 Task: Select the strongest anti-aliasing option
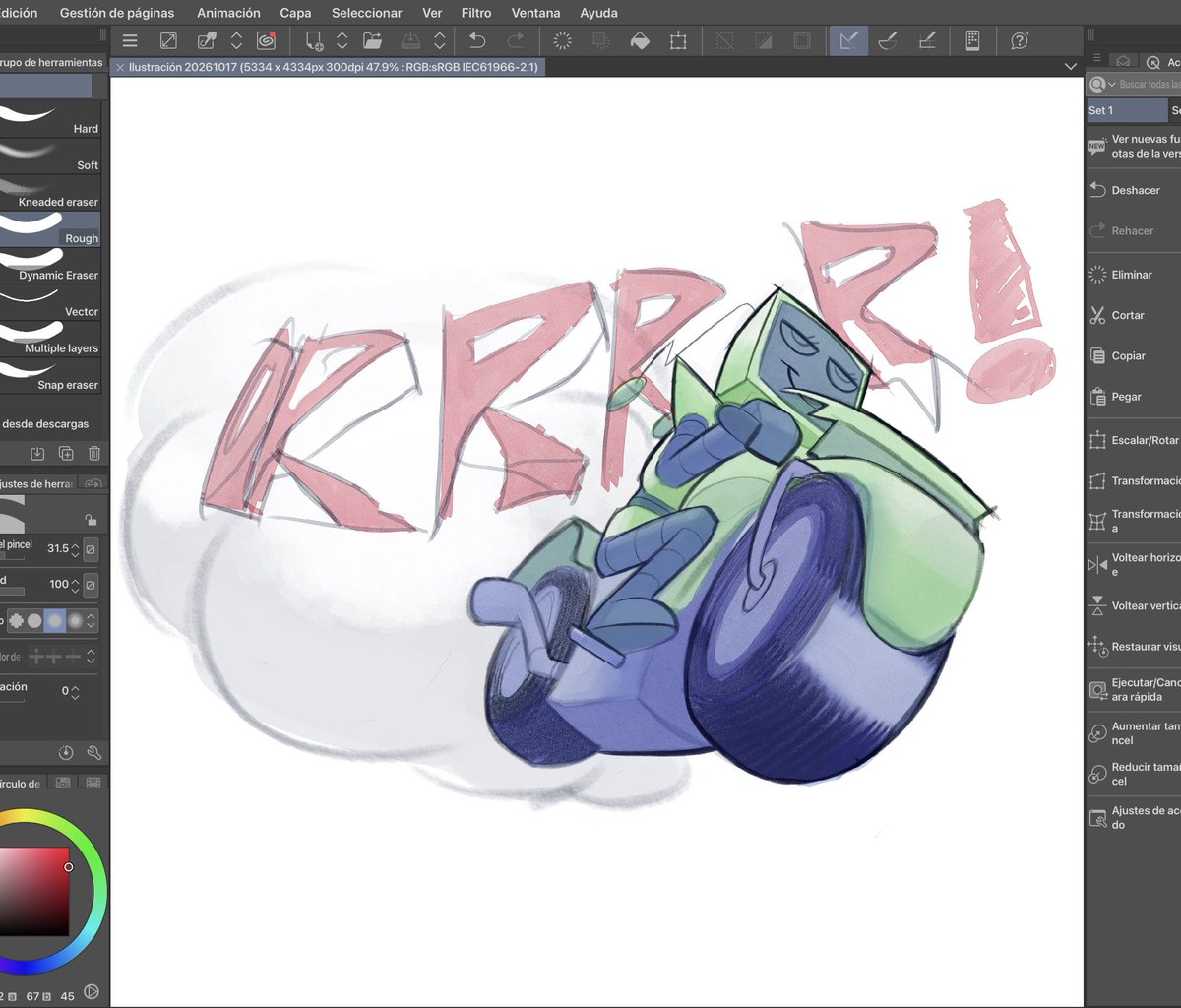pyautogui.click(x=75, y=621)
